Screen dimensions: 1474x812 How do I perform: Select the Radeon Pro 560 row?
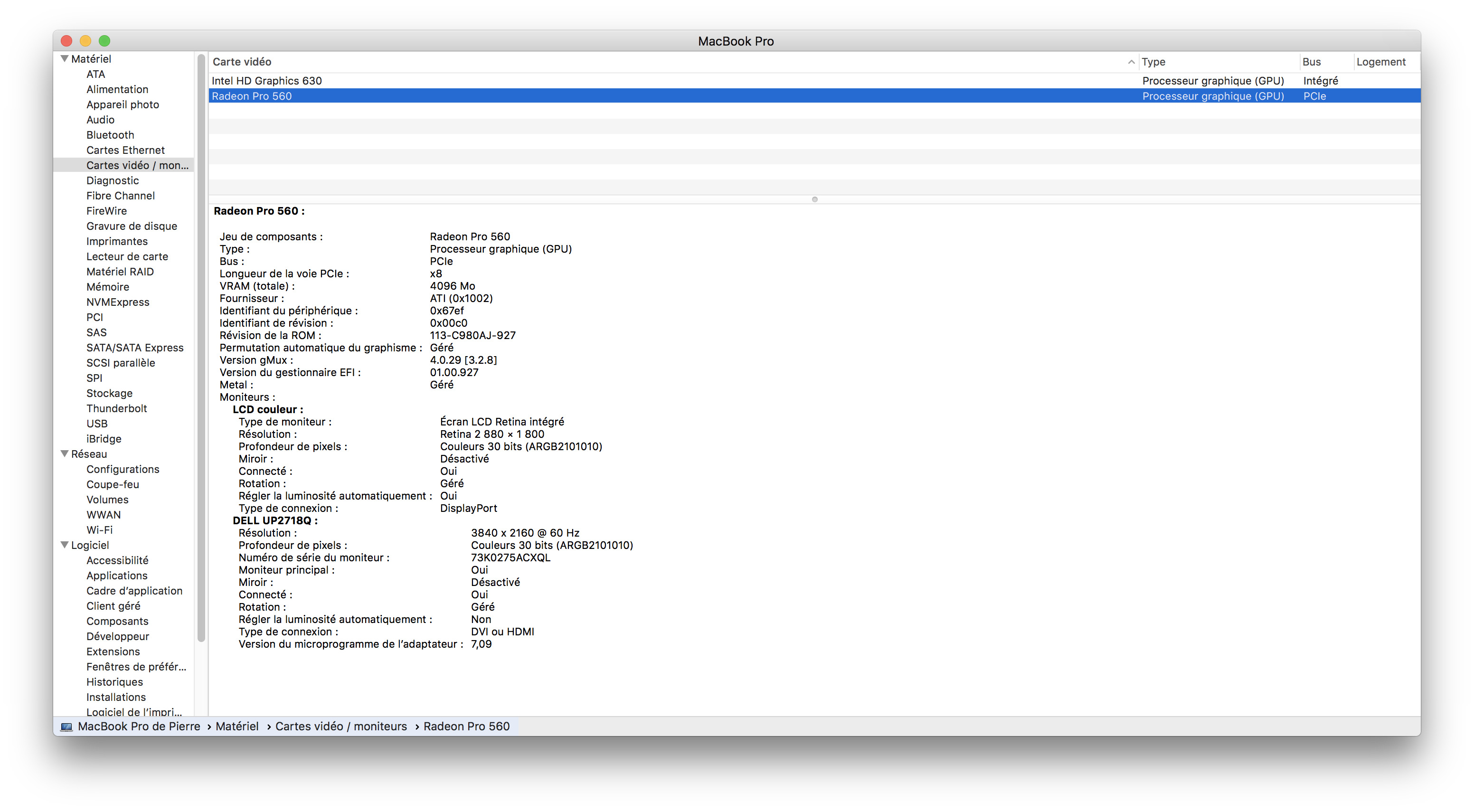814,96
